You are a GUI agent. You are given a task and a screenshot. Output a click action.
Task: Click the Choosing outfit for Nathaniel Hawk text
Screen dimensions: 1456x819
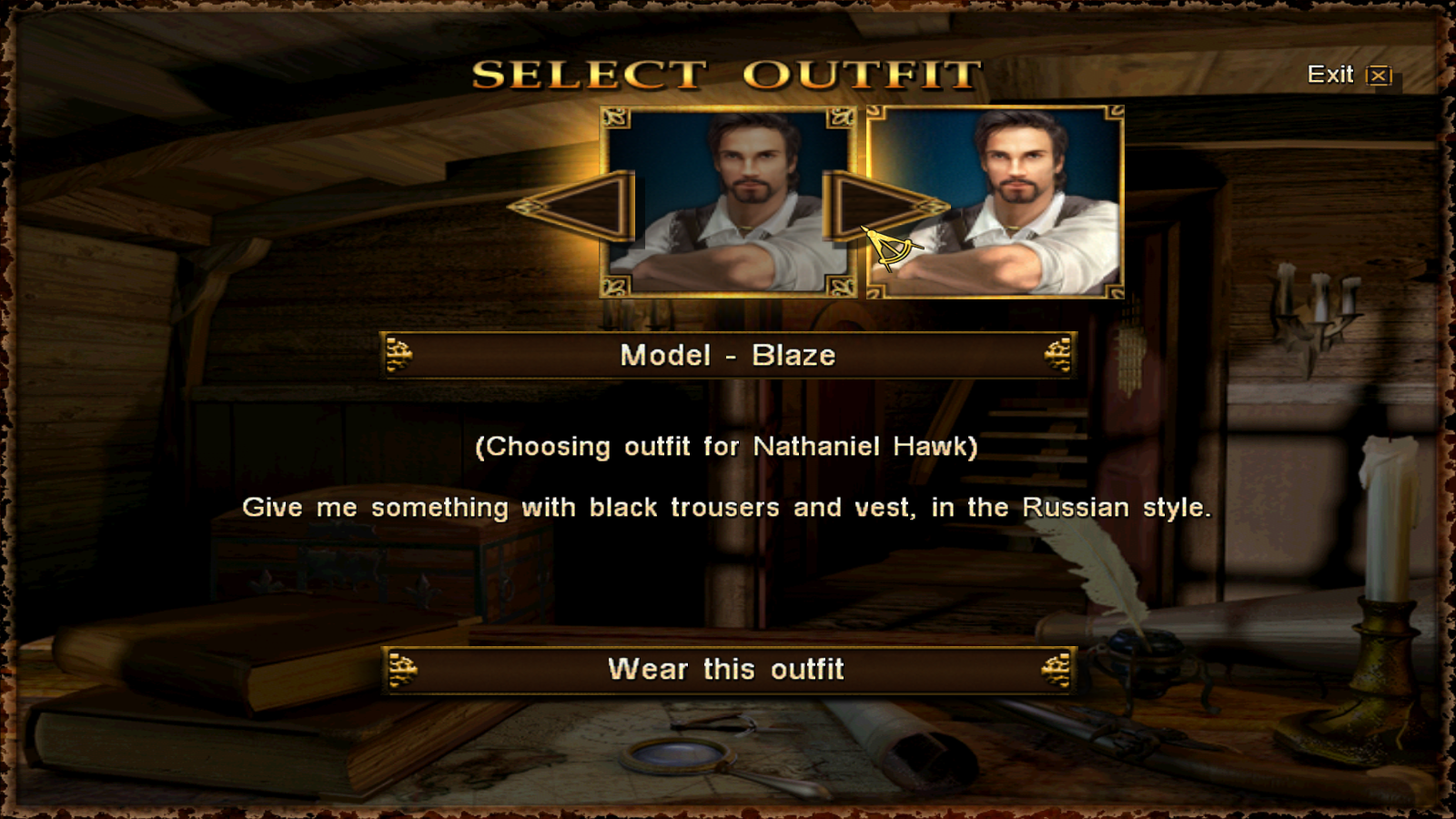click(726, 447)
